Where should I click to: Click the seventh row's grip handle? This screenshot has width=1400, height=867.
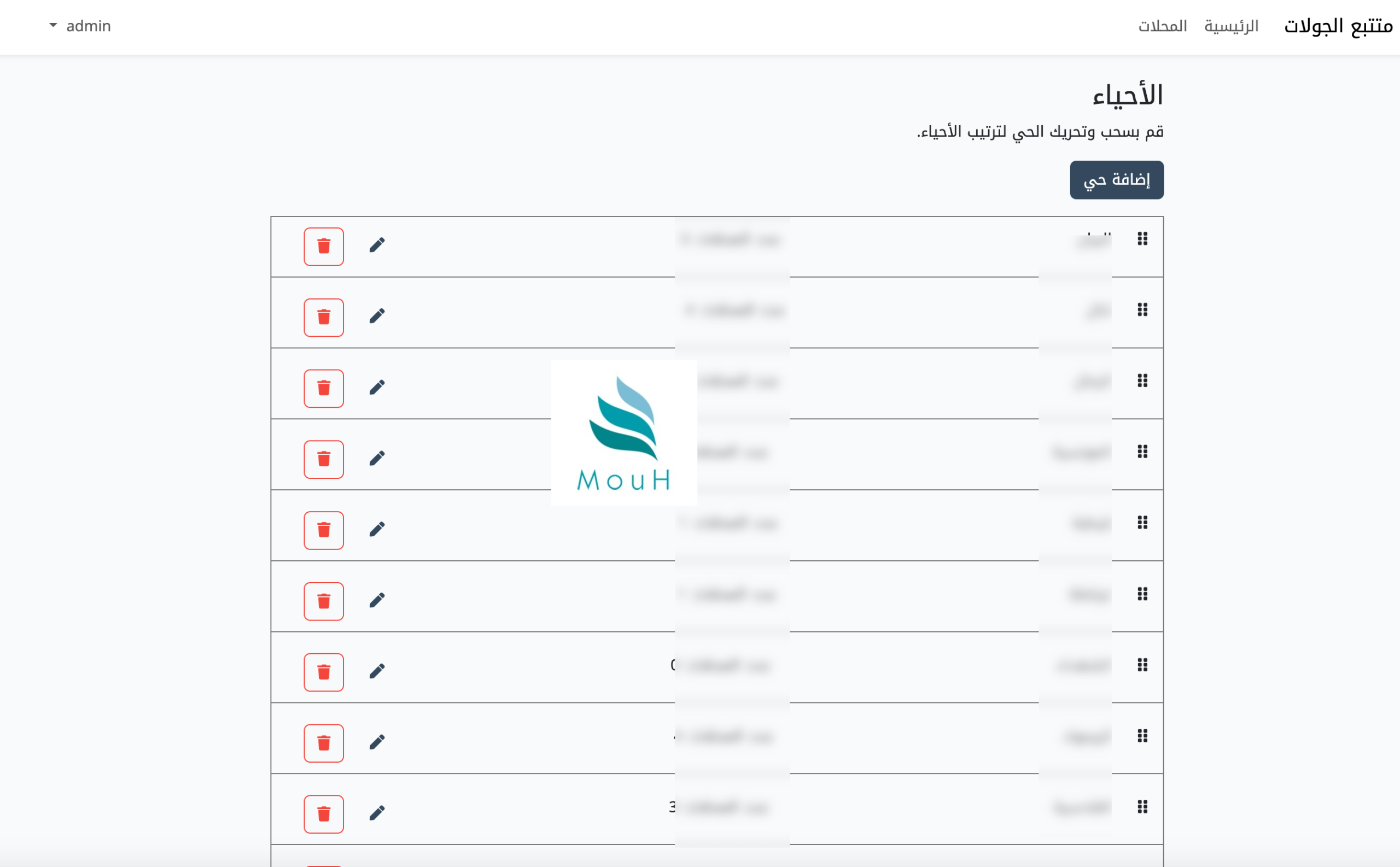coord(1142,665)
